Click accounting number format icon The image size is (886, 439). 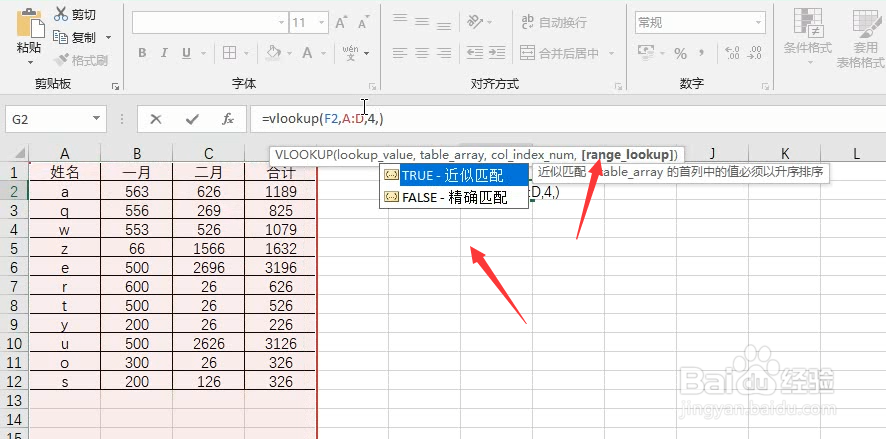click(x=645, y=53)
